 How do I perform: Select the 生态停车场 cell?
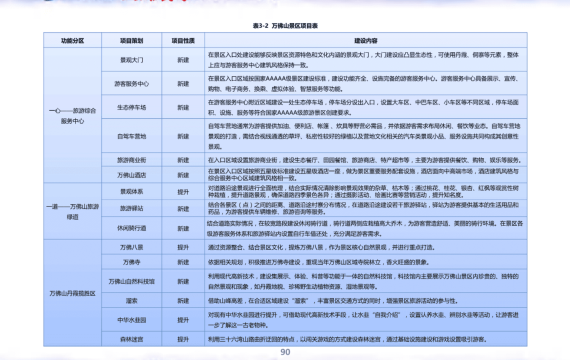click(132, 107)
